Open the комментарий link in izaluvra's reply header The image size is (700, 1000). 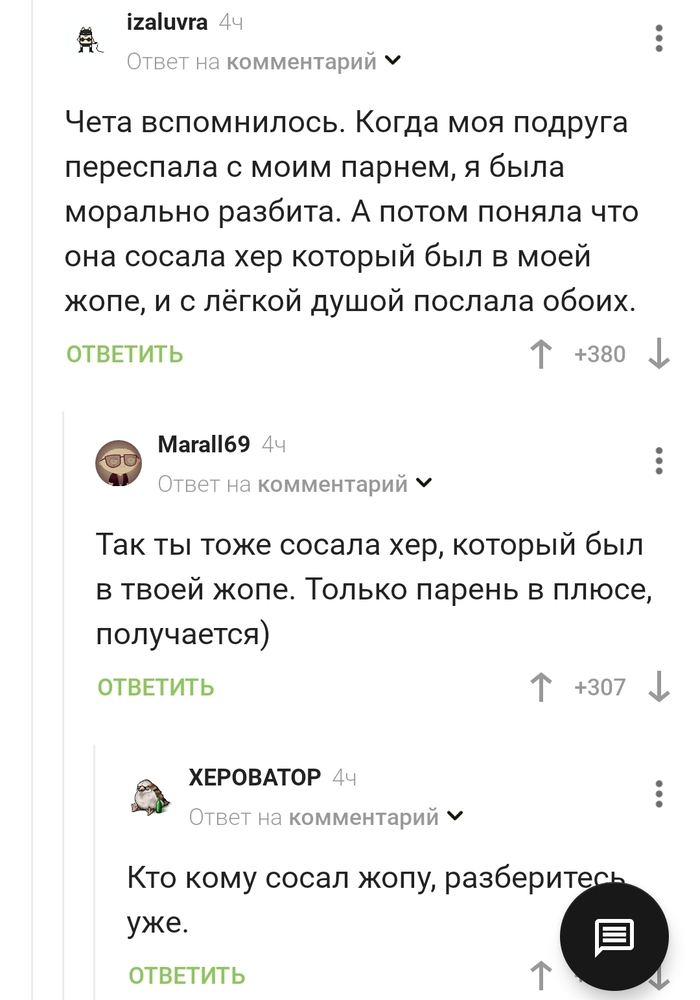point(301,60)
